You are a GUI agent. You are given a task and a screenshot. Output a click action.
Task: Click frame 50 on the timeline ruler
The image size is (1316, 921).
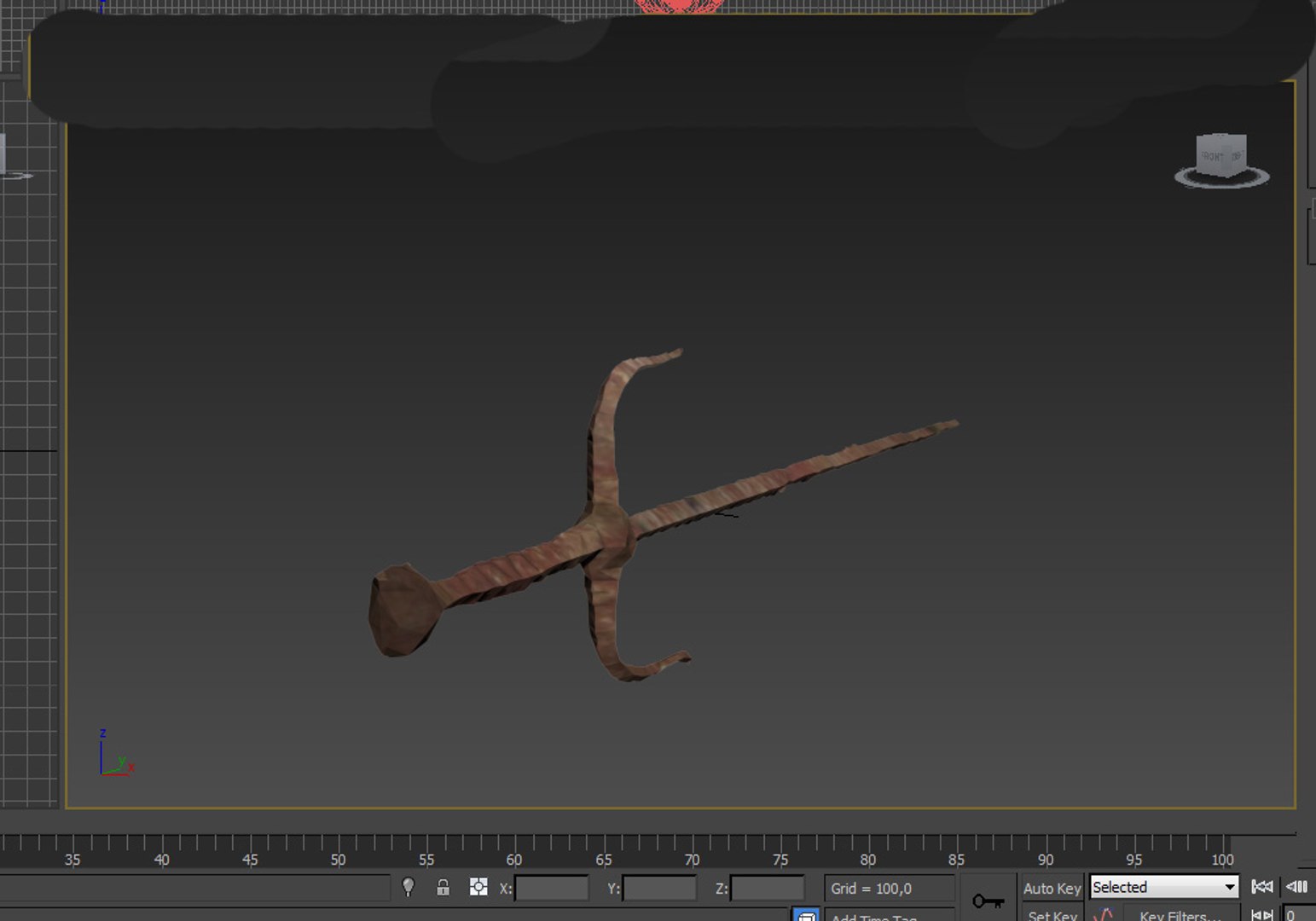tap(338, 860)
